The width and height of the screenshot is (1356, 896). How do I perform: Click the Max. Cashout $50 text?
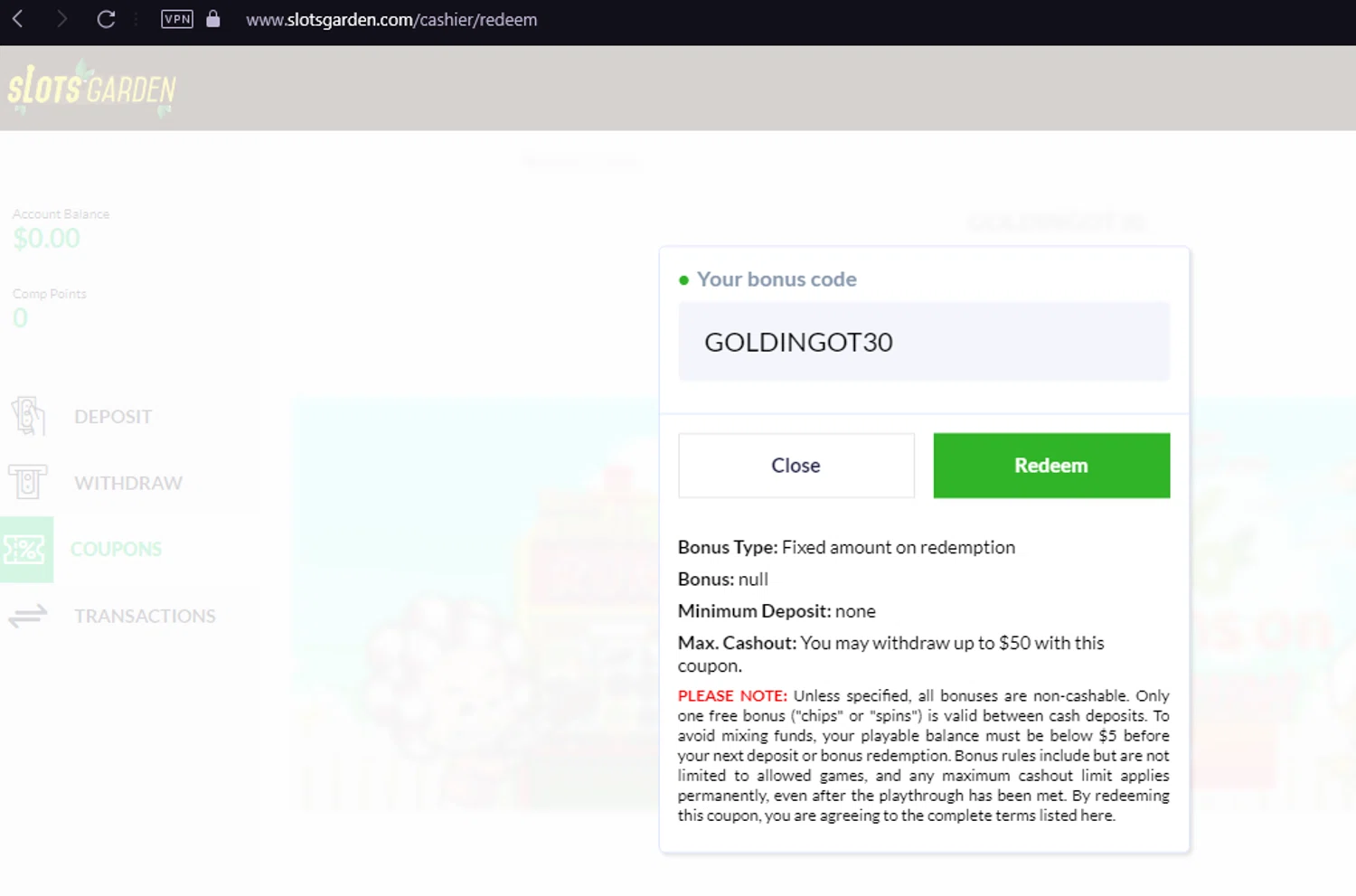[891, 654]
